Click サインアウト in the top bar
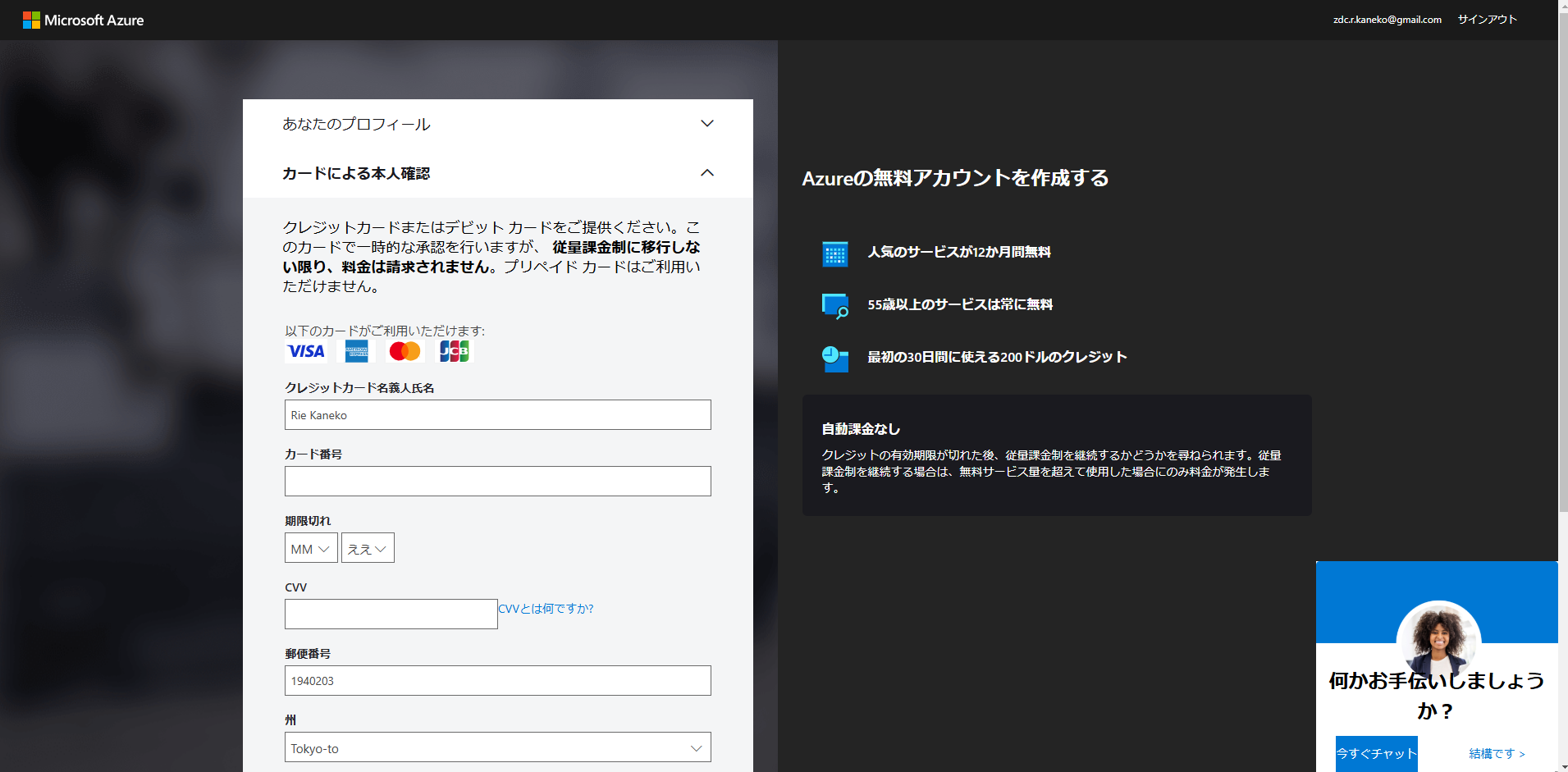The image size is (1568, 772). pos(1487,20)
